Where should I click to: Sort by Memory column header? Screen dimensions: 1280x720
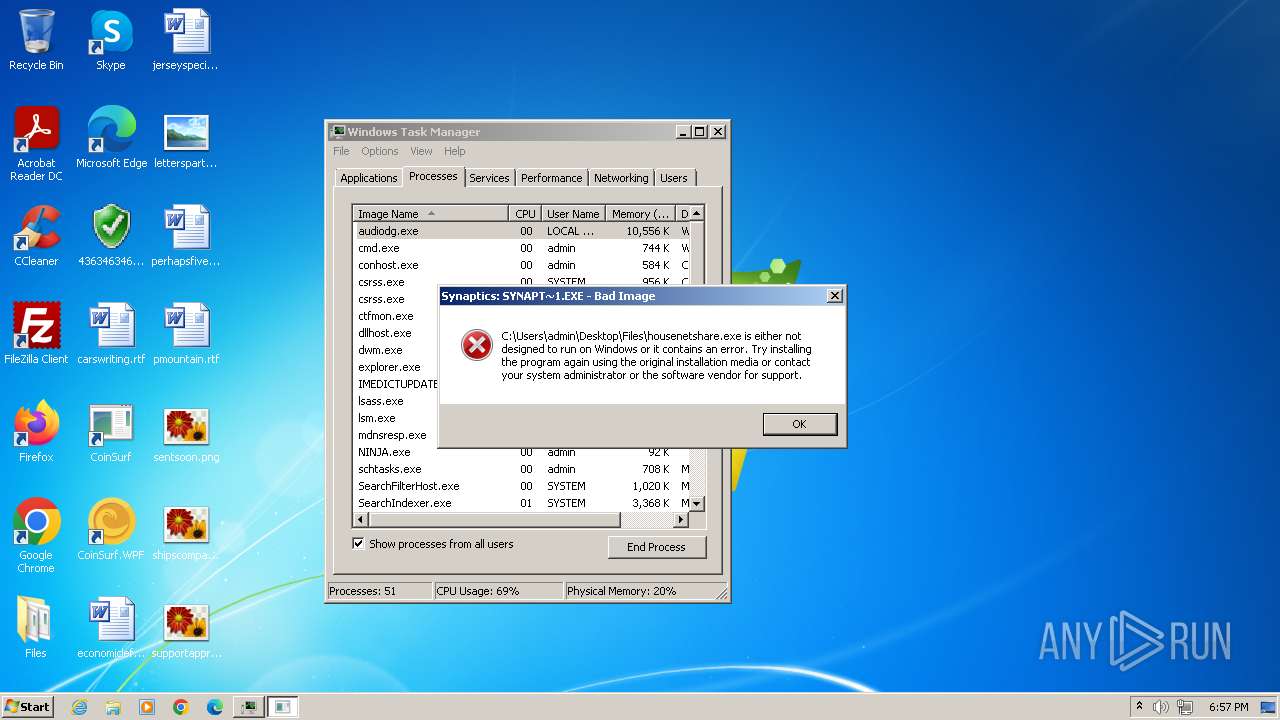point(641,213)
